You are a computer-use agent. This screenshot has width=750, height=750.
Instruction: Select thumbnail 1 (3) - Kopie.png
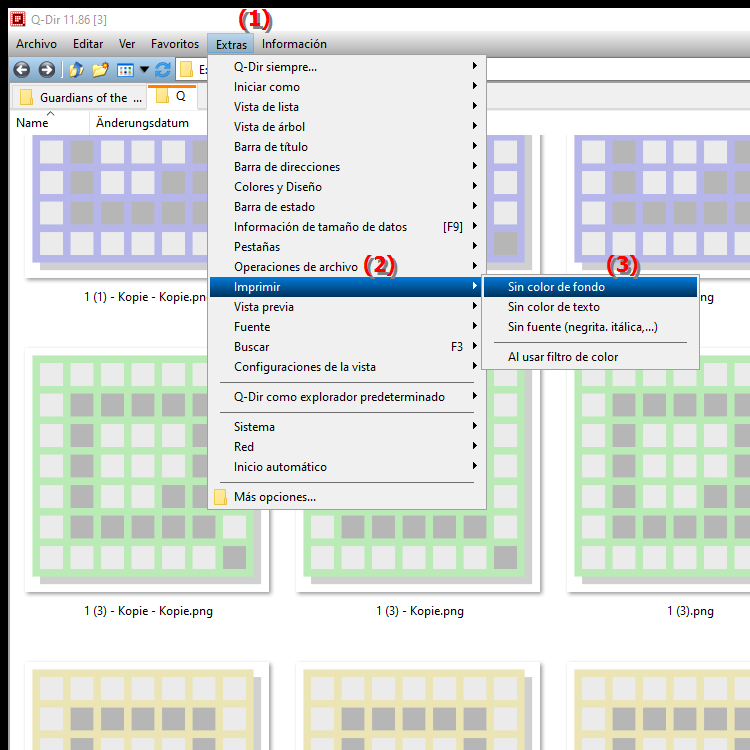point(418,550)
